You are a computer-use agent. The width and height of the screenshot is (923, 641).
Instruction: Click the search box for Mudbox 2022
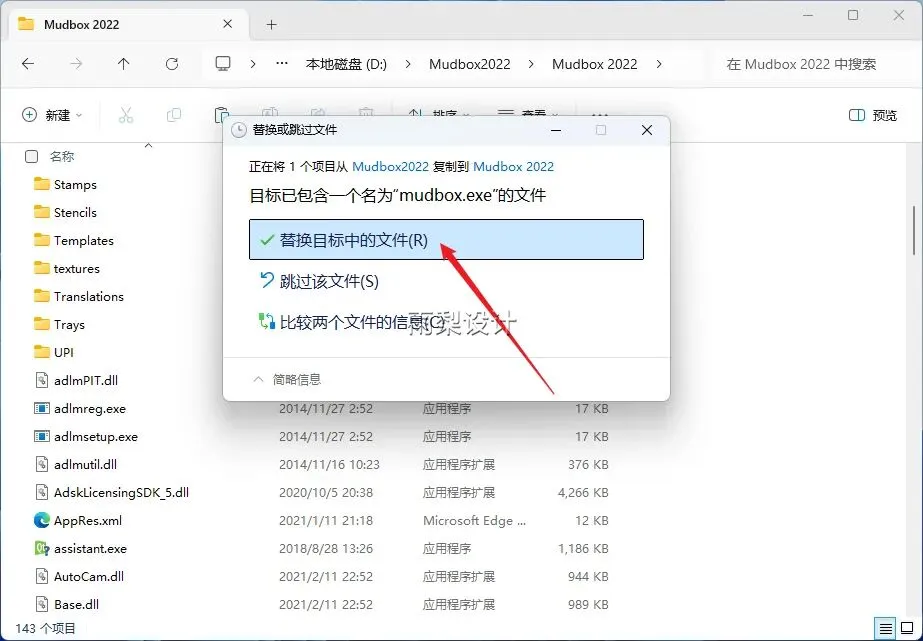click(x=813, y=64)
